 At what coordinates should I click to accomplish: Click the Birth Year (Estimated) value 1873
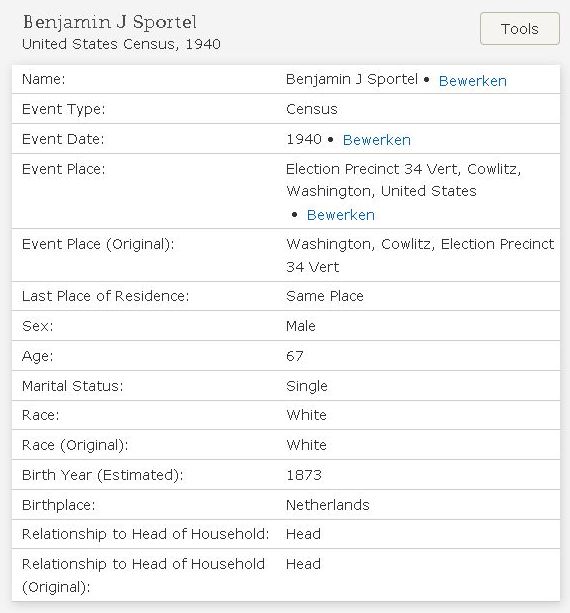304,475
